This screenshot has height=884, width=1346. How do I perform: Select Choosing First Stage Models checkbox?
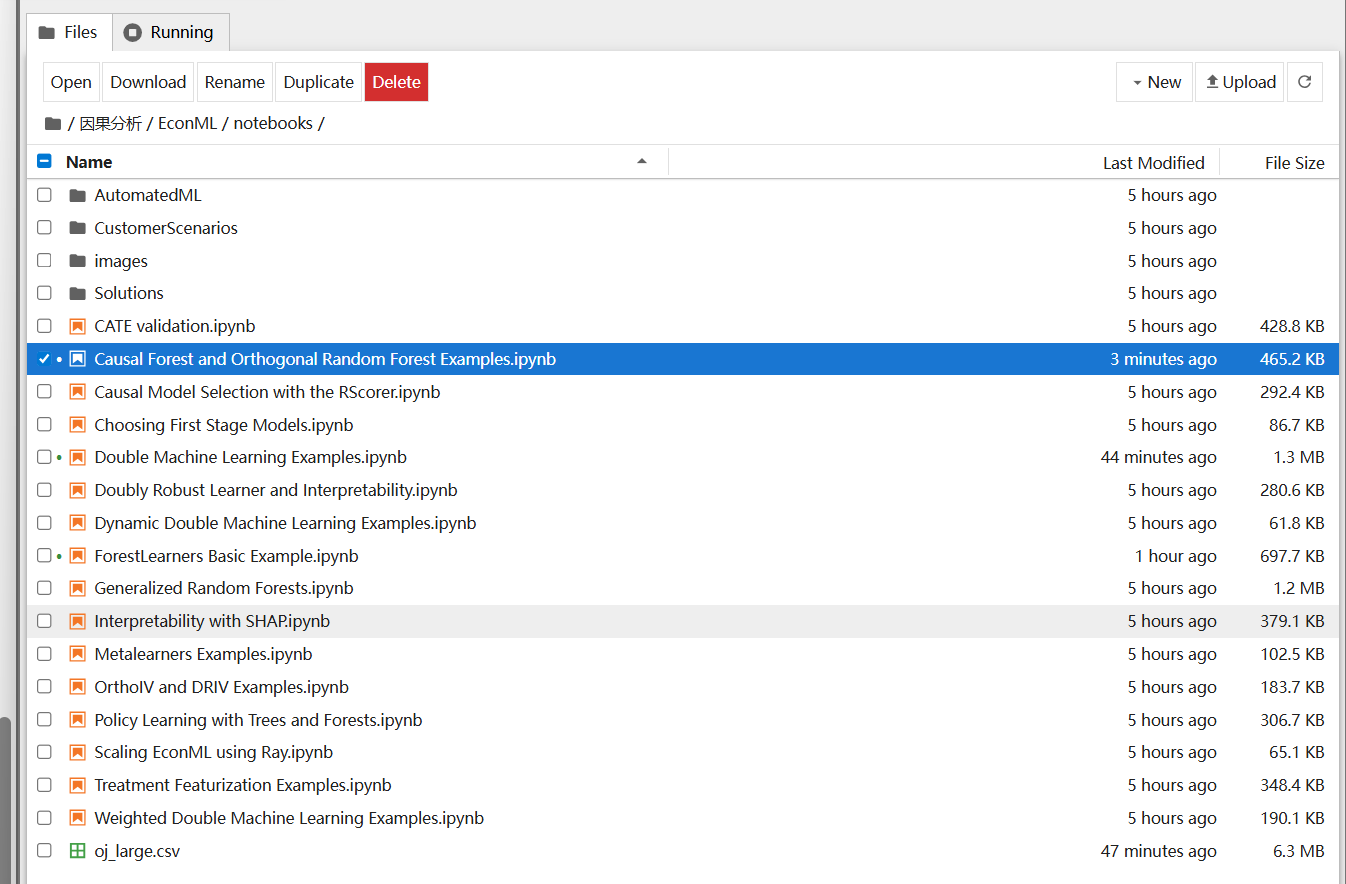[44, 425]
